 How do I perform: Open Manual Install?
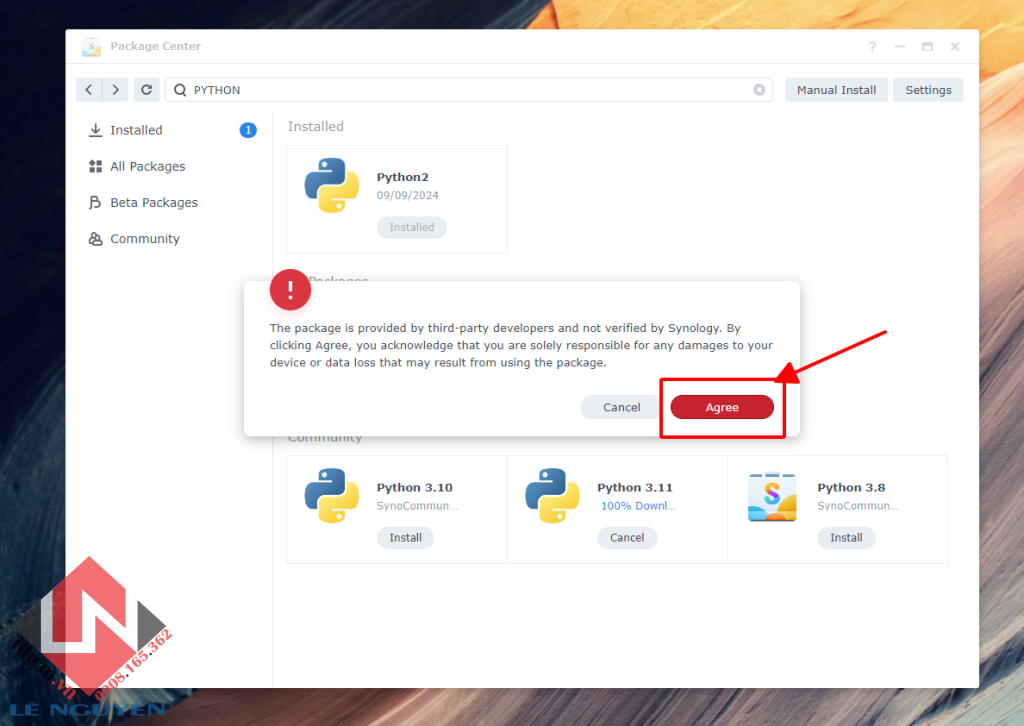[836, 90]
